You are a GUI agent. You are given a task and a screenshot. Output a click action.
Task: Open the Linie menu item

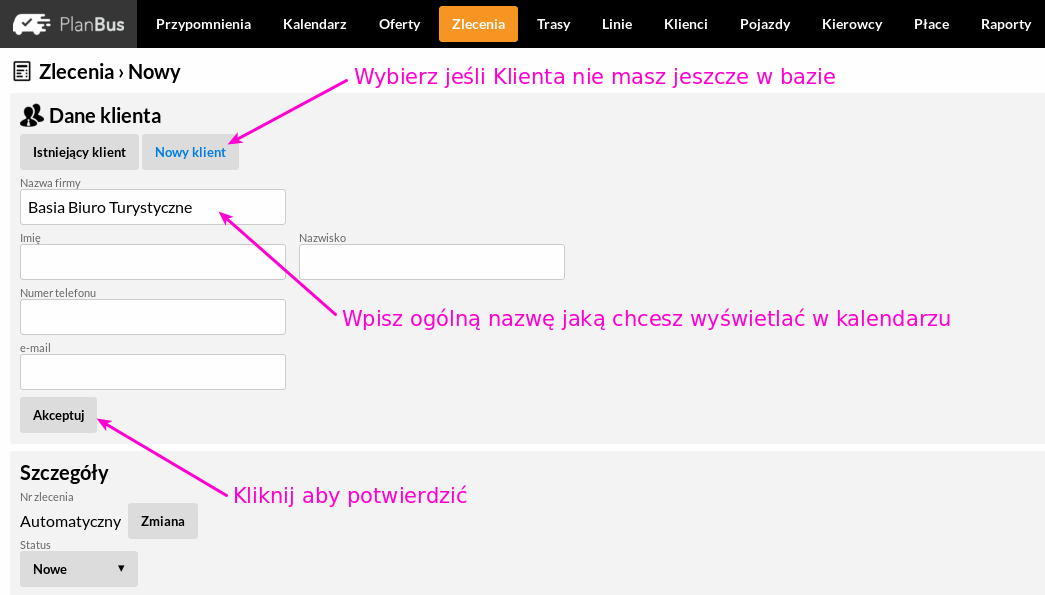617,24
